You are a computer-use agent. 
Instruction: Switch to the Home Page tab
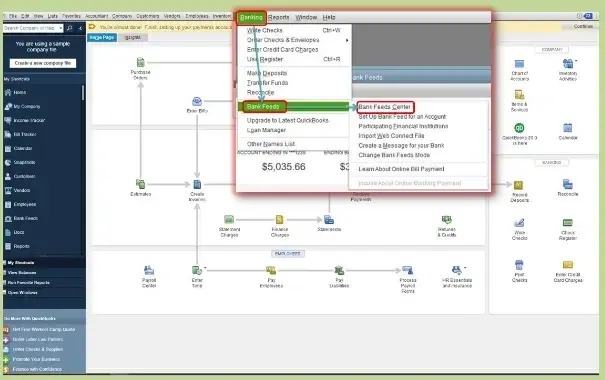102,37
